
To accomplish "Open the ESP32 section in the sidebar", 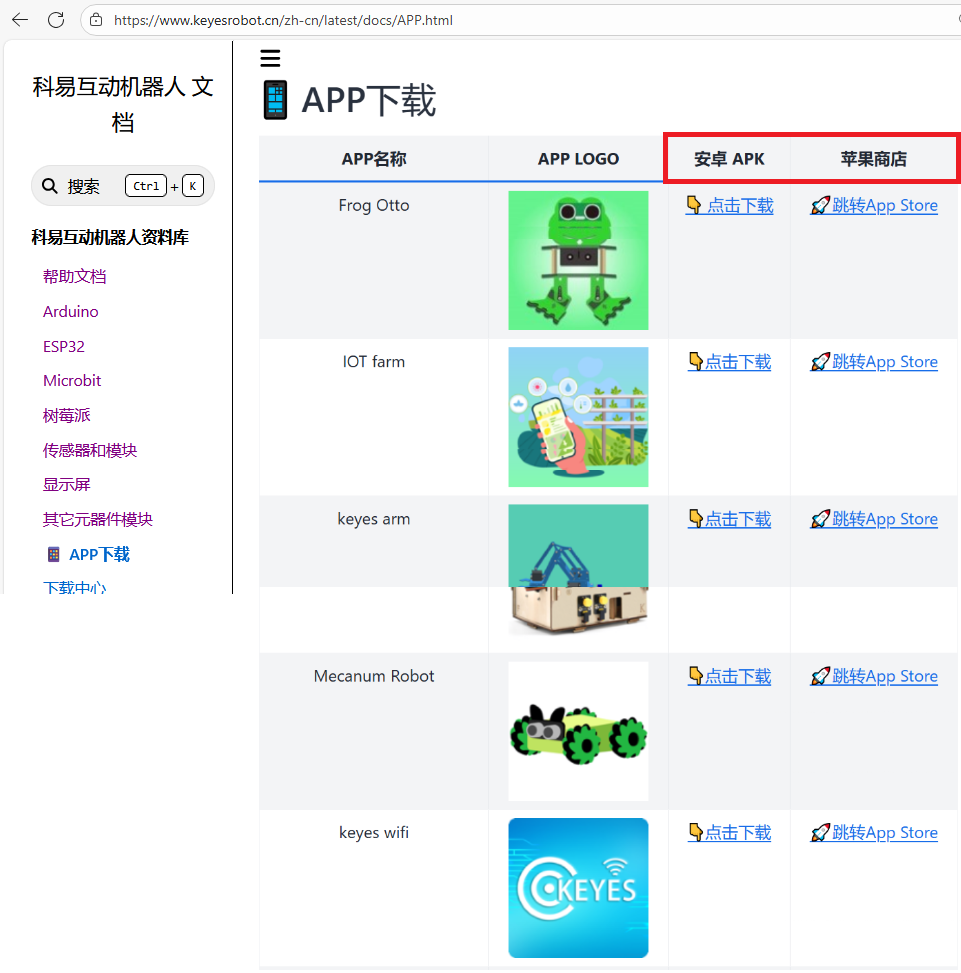I will (x=64, y=346).
